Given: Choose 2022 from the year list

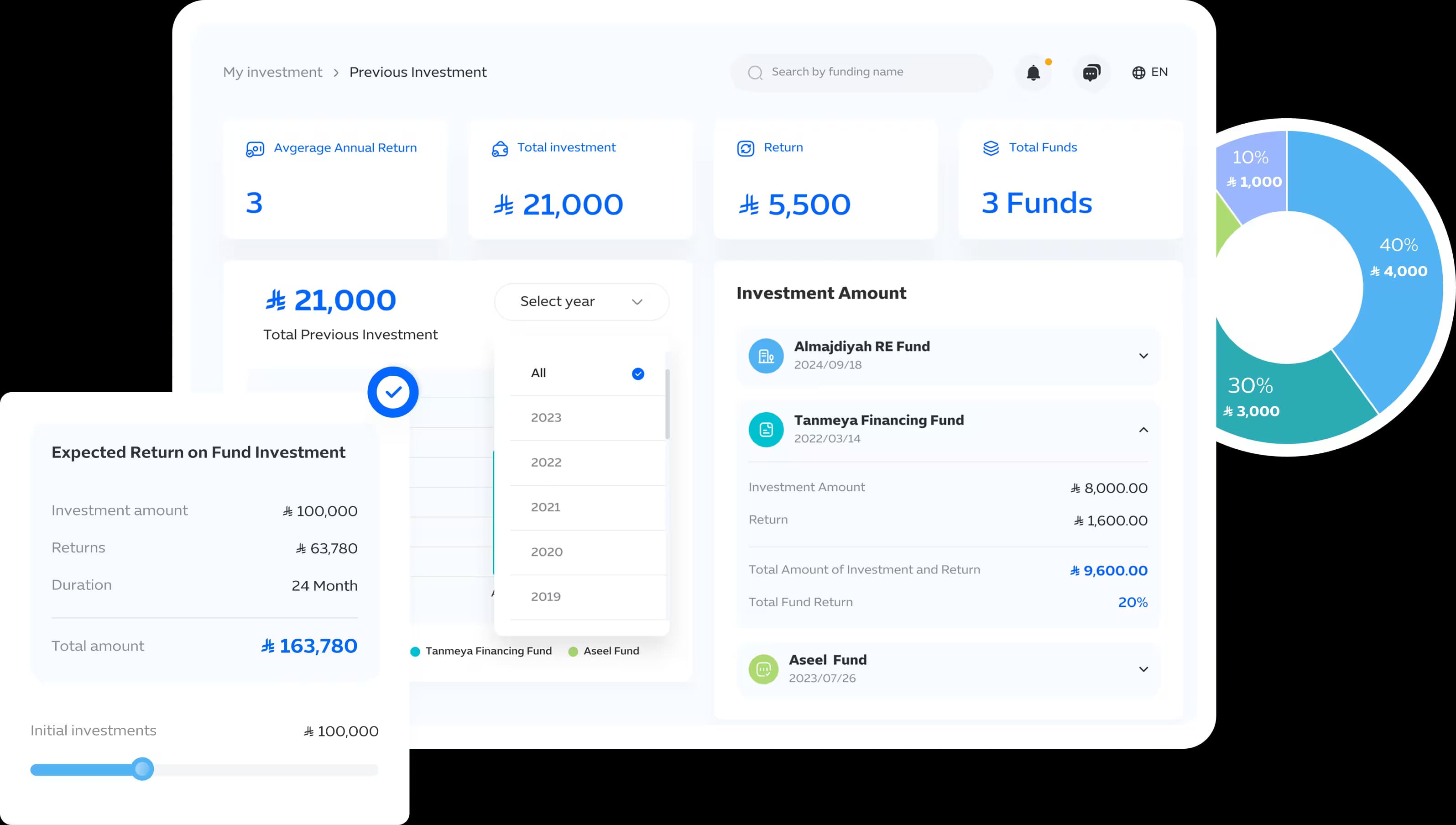Looking at the screenshot, I should coord(588,462).
